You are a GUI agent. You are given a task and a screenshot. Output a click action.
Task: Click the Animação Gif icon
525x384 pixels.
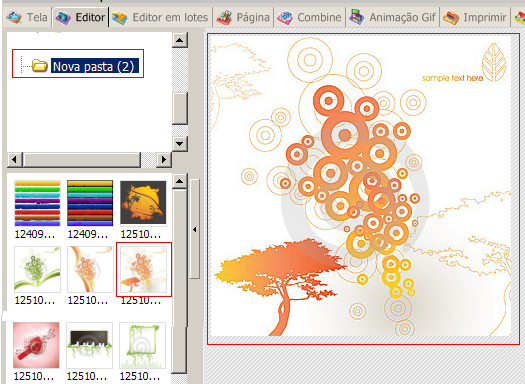[x=357, y=17]
